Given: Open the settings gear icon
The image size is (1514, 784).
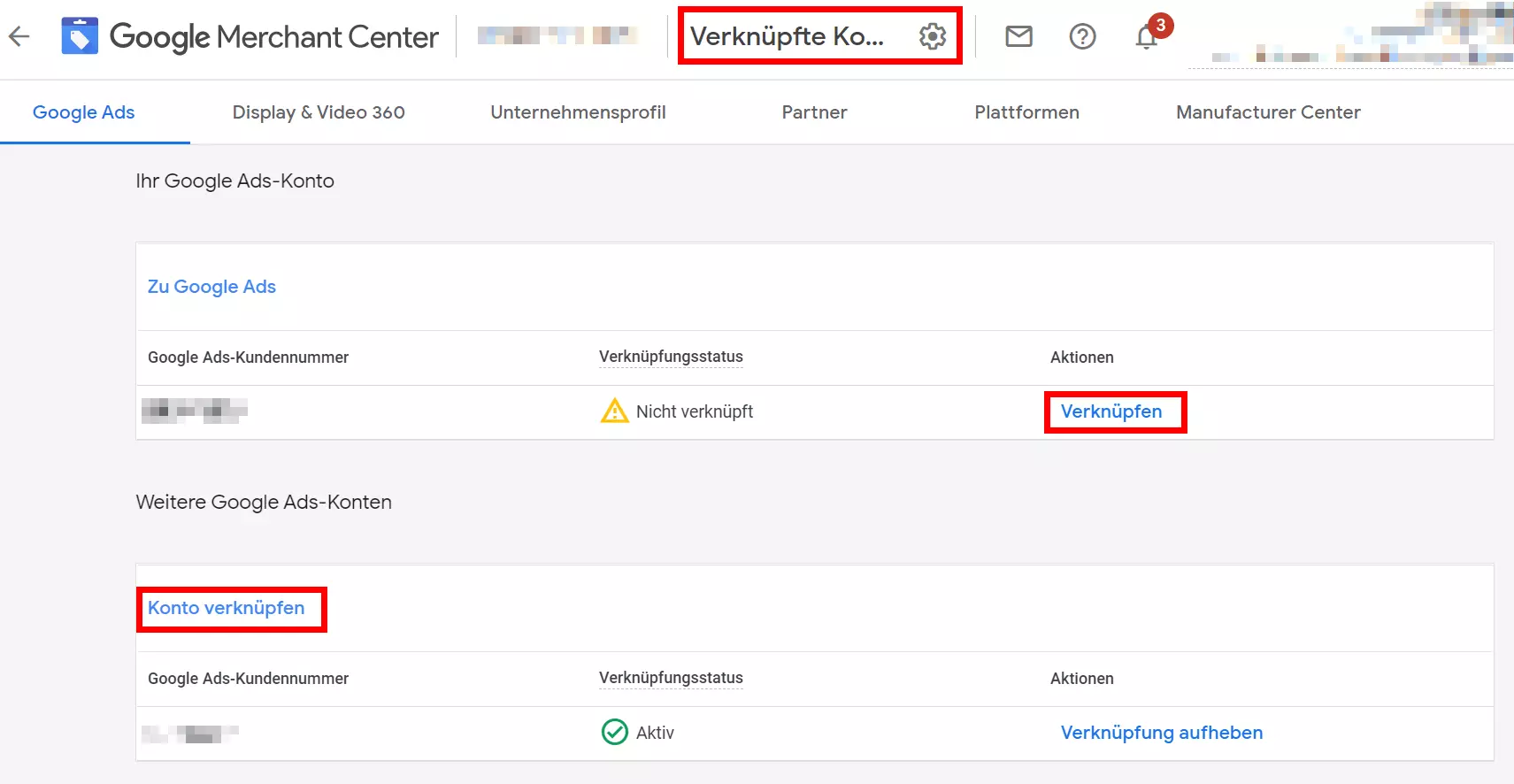Looking at the screenshot, I should pyautogui.click(x=933, y=36).
